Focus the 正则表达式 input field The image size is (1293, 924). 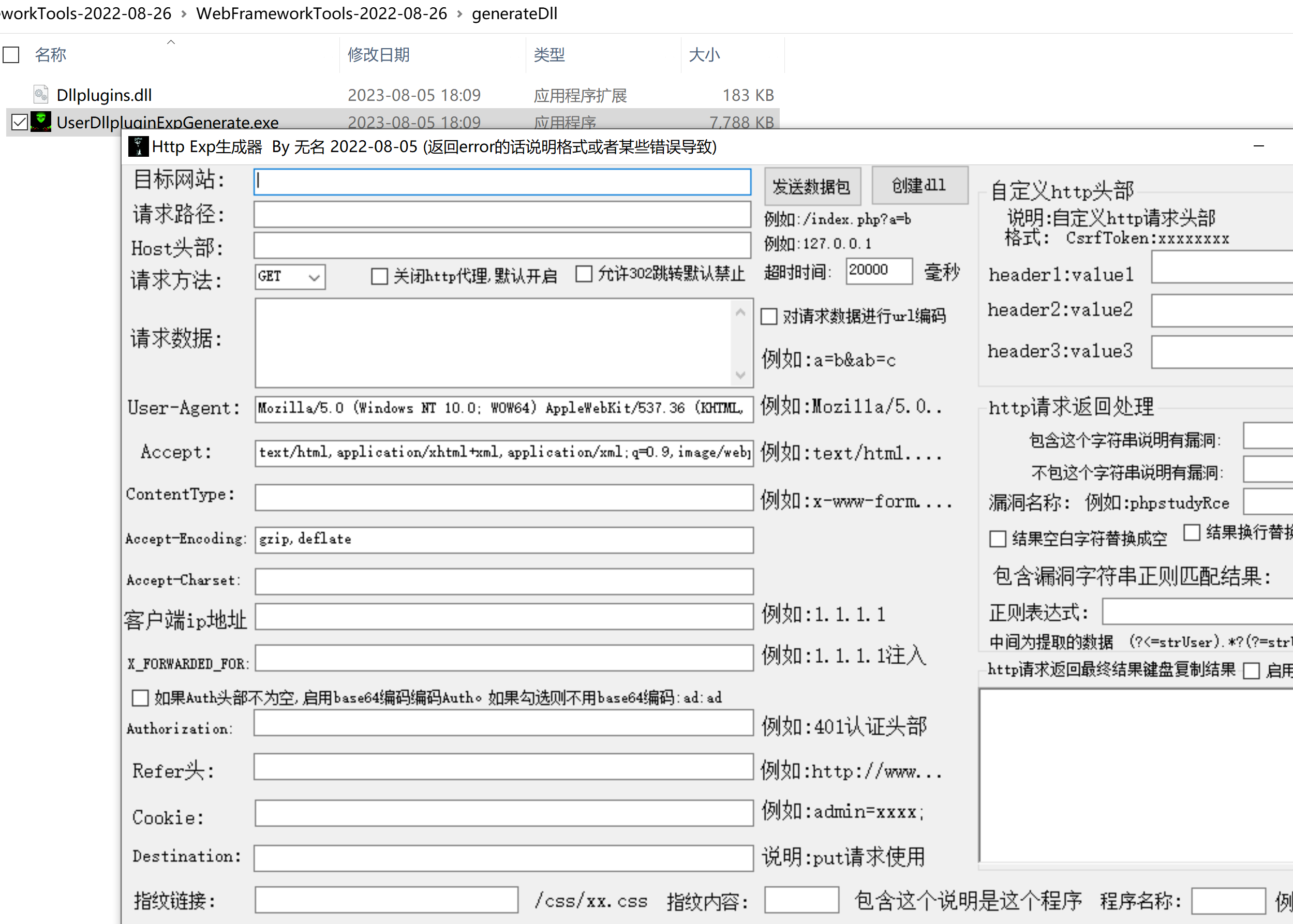(x=1197, y=612)
